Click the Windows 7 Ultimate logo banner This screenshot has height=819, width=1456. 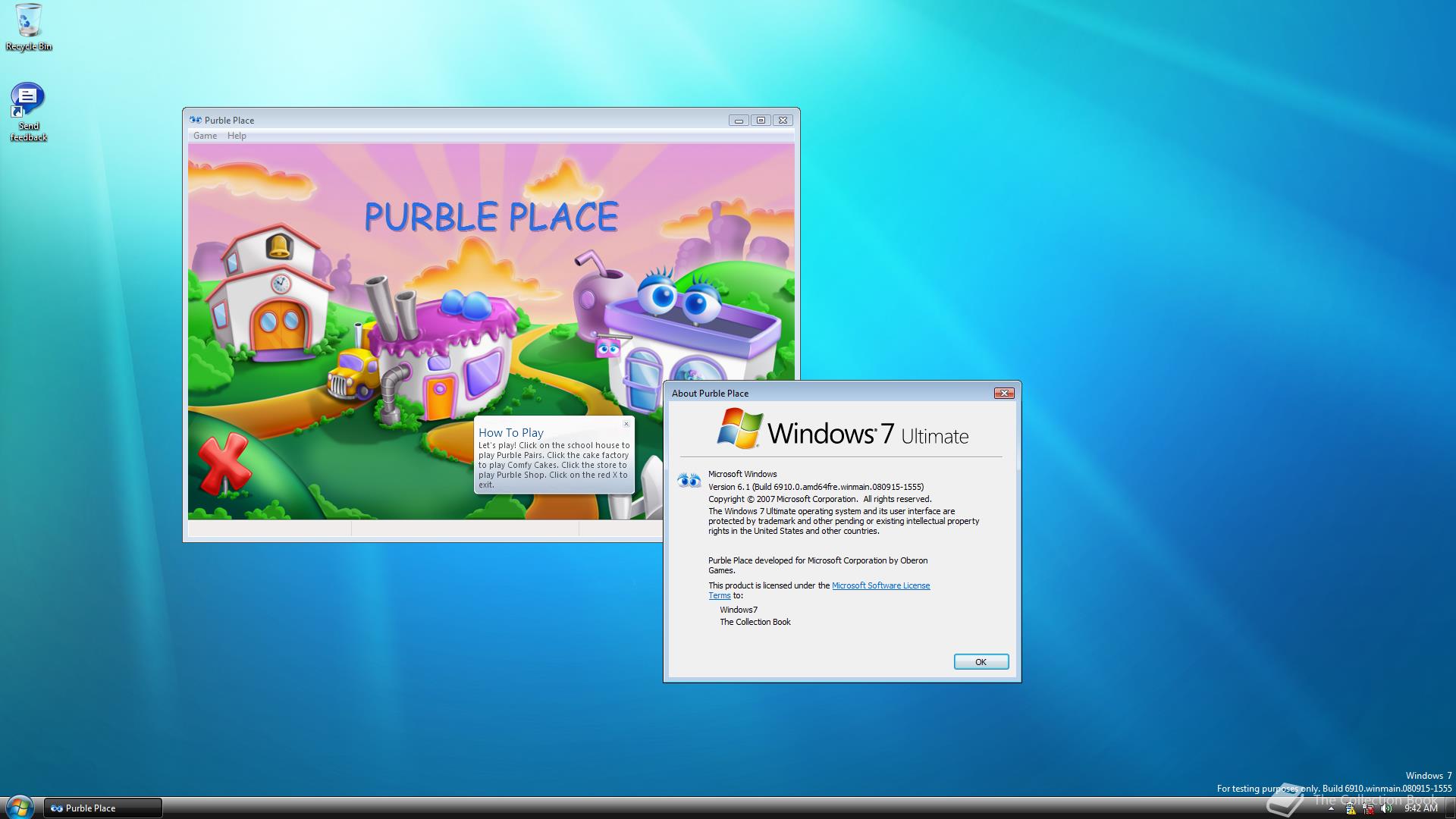[x=843, y=429]
